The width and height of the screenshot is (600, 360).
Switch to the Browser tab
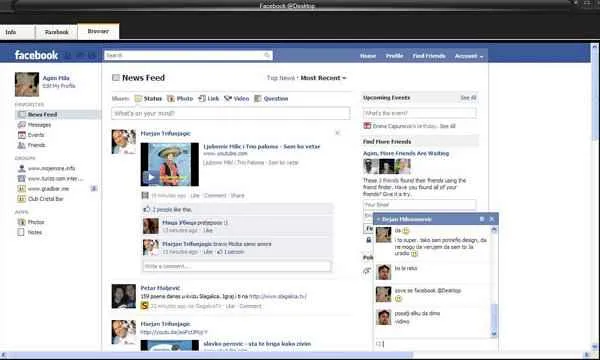click(98, 31)
